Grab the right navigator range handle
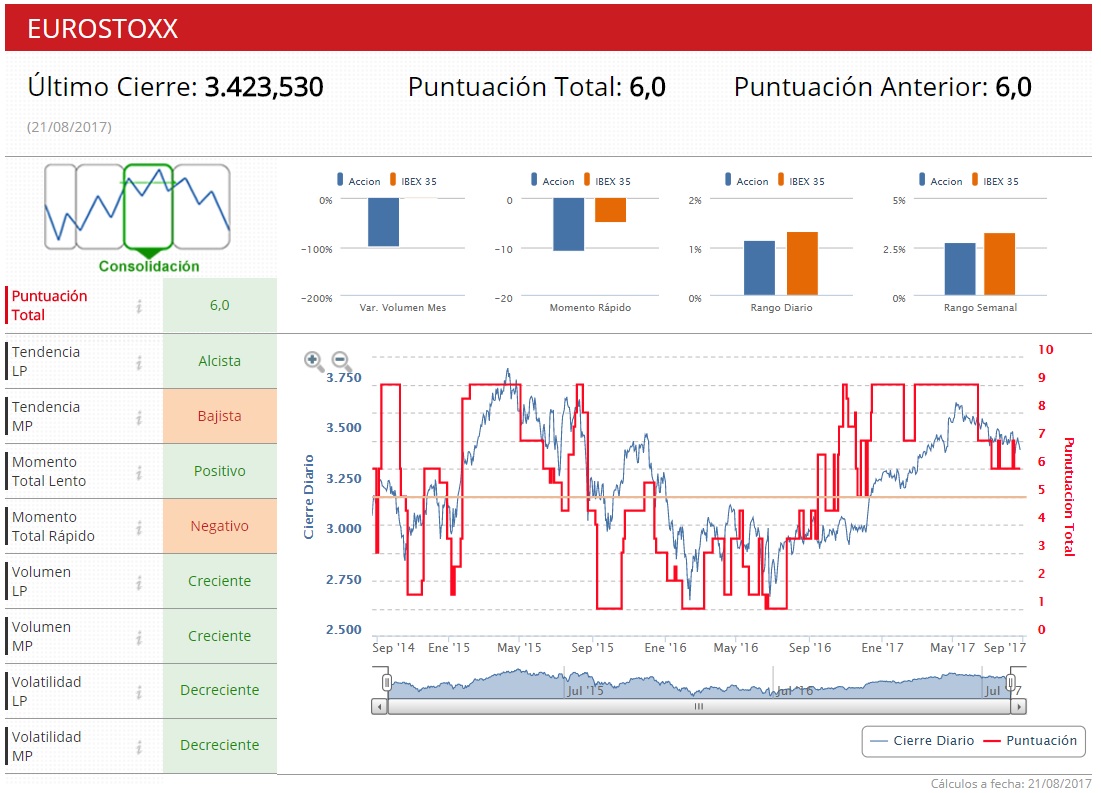The width and height of the screenshot is (1101, 793). click(1010, 682)
